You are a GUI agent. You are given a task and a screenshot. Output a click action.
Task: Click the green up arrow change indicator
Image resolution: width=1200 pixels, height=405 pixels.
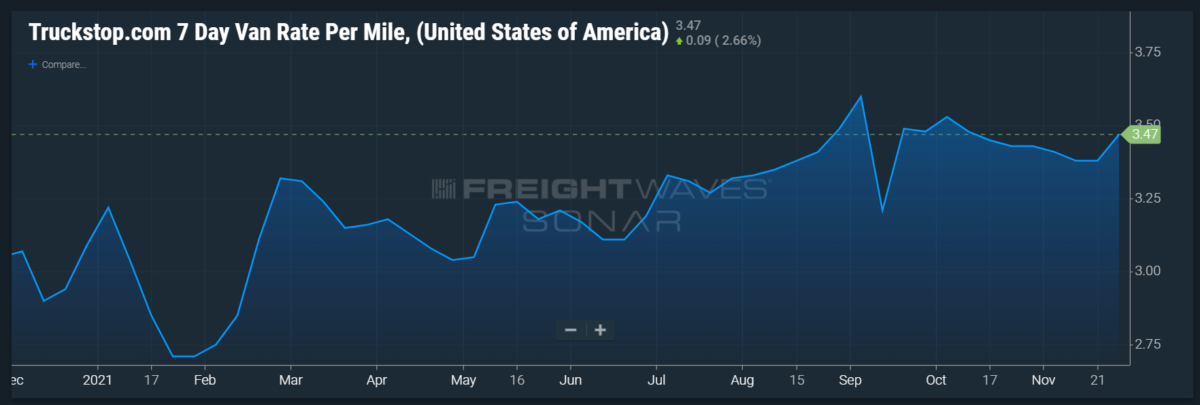(x=680, y=41)
